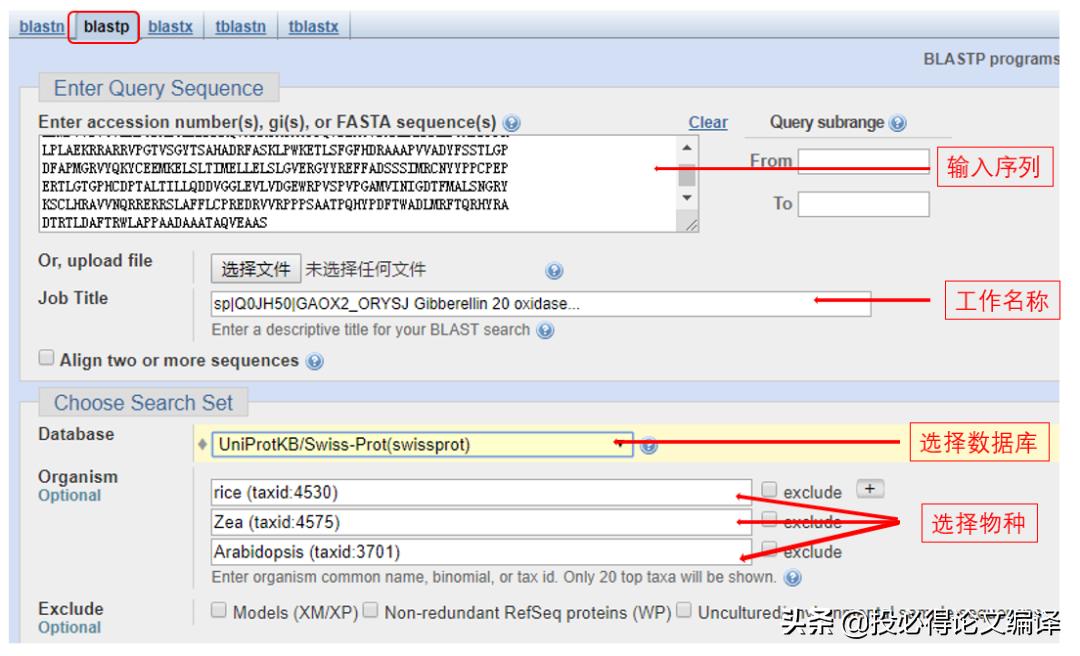Select the blastp tab
Screen dimensions: 1080x656
(x=106, y=27)
